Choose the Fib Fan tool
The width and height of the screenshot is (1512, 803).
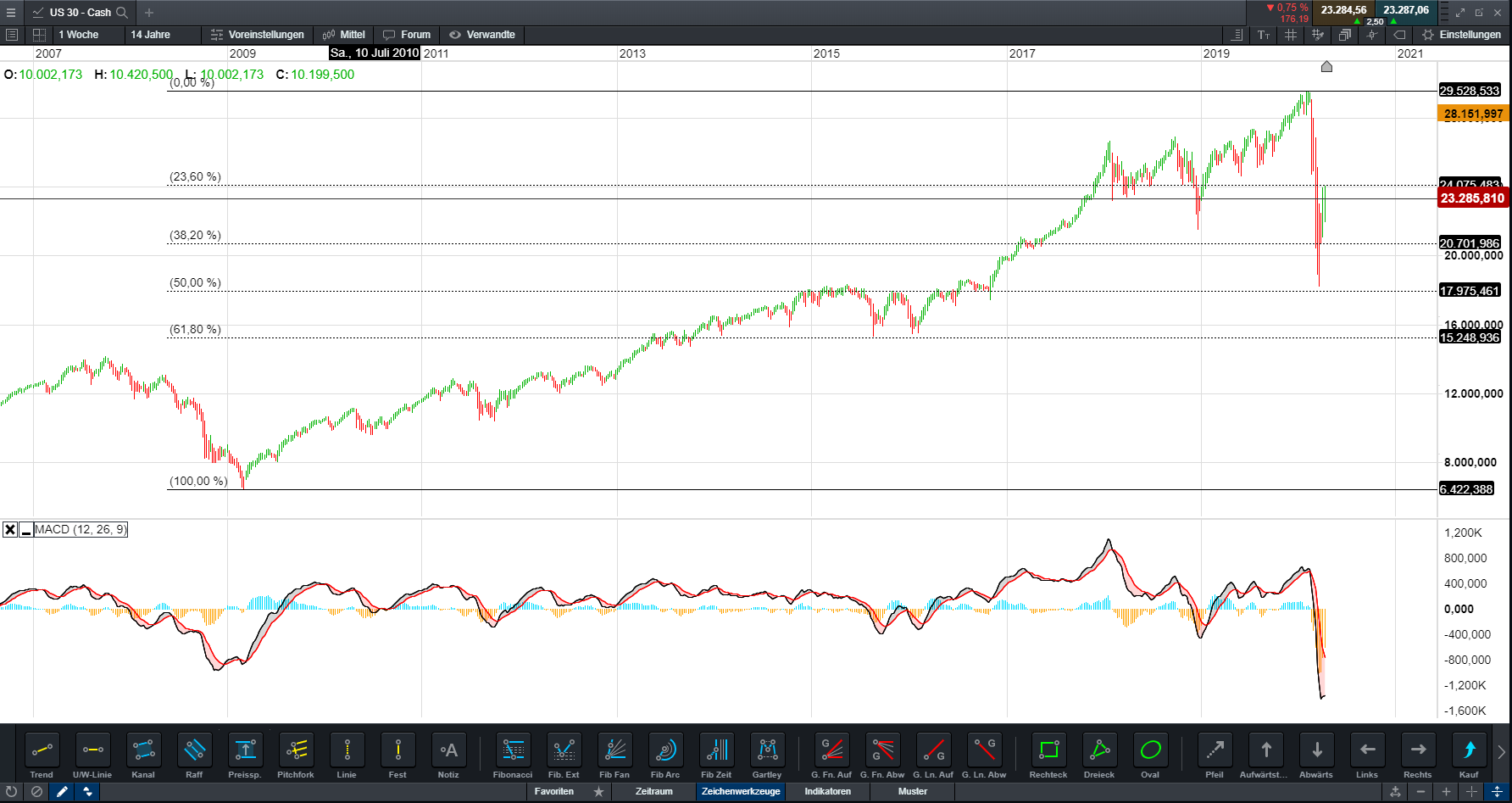point(614,751)
